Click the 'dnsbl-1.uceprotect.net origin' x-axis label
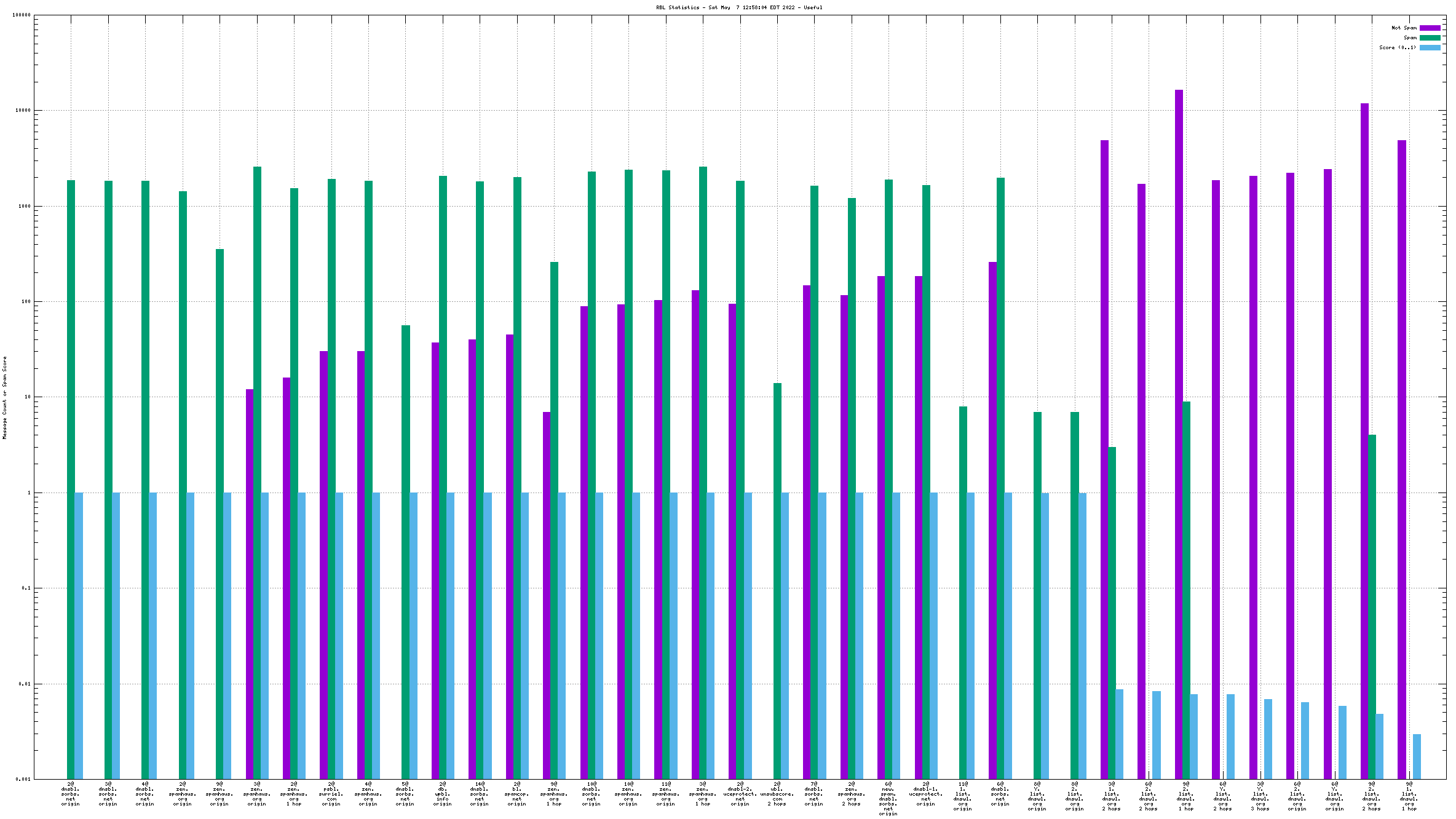This screenshot has width=1456, height=819. [925, 794]
